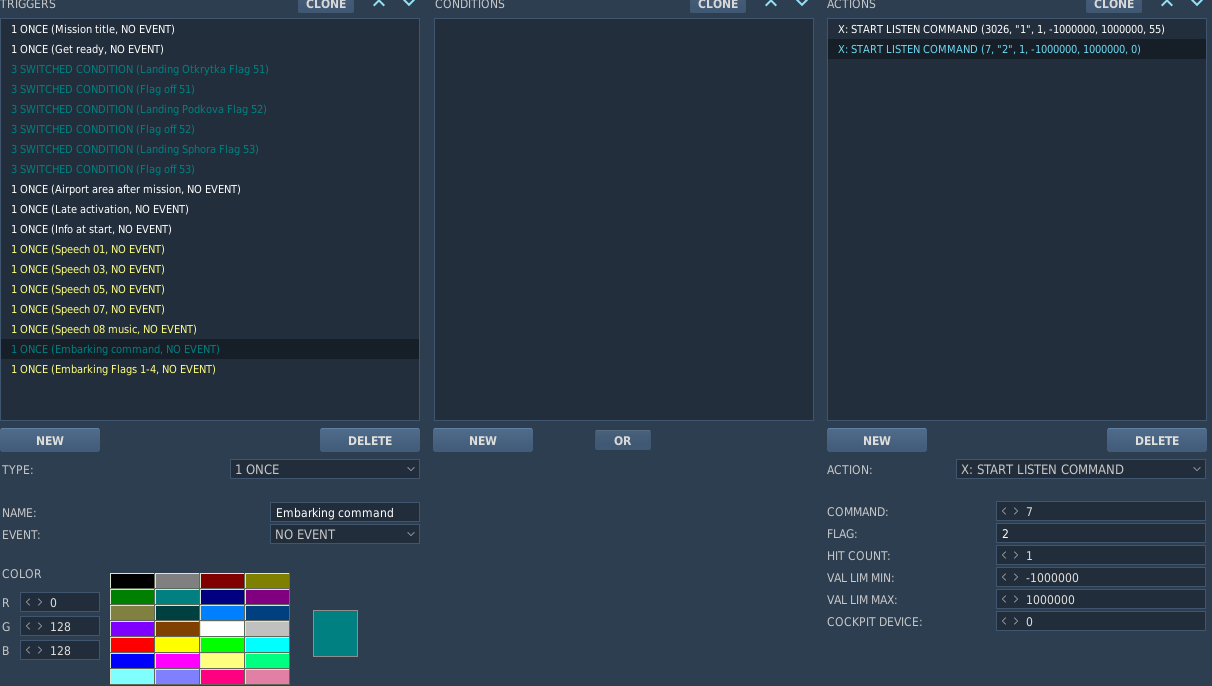The height and width of the screenshot is (686, 1212).
Task: Pick the brown swatch in the palette
Action: 177,629
